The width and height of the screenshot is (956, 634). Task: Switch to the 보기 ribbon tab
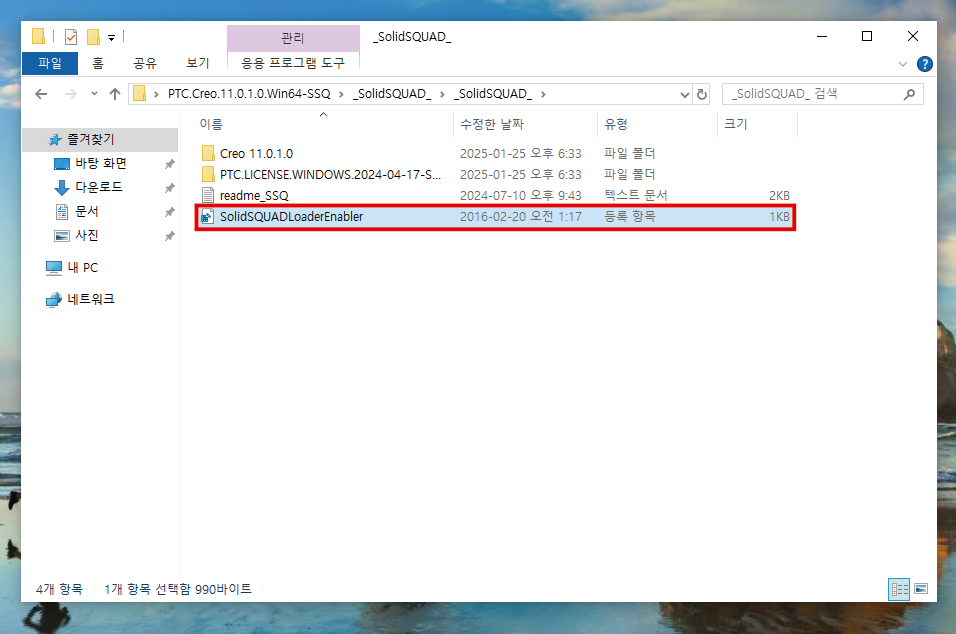coord(198,63)
